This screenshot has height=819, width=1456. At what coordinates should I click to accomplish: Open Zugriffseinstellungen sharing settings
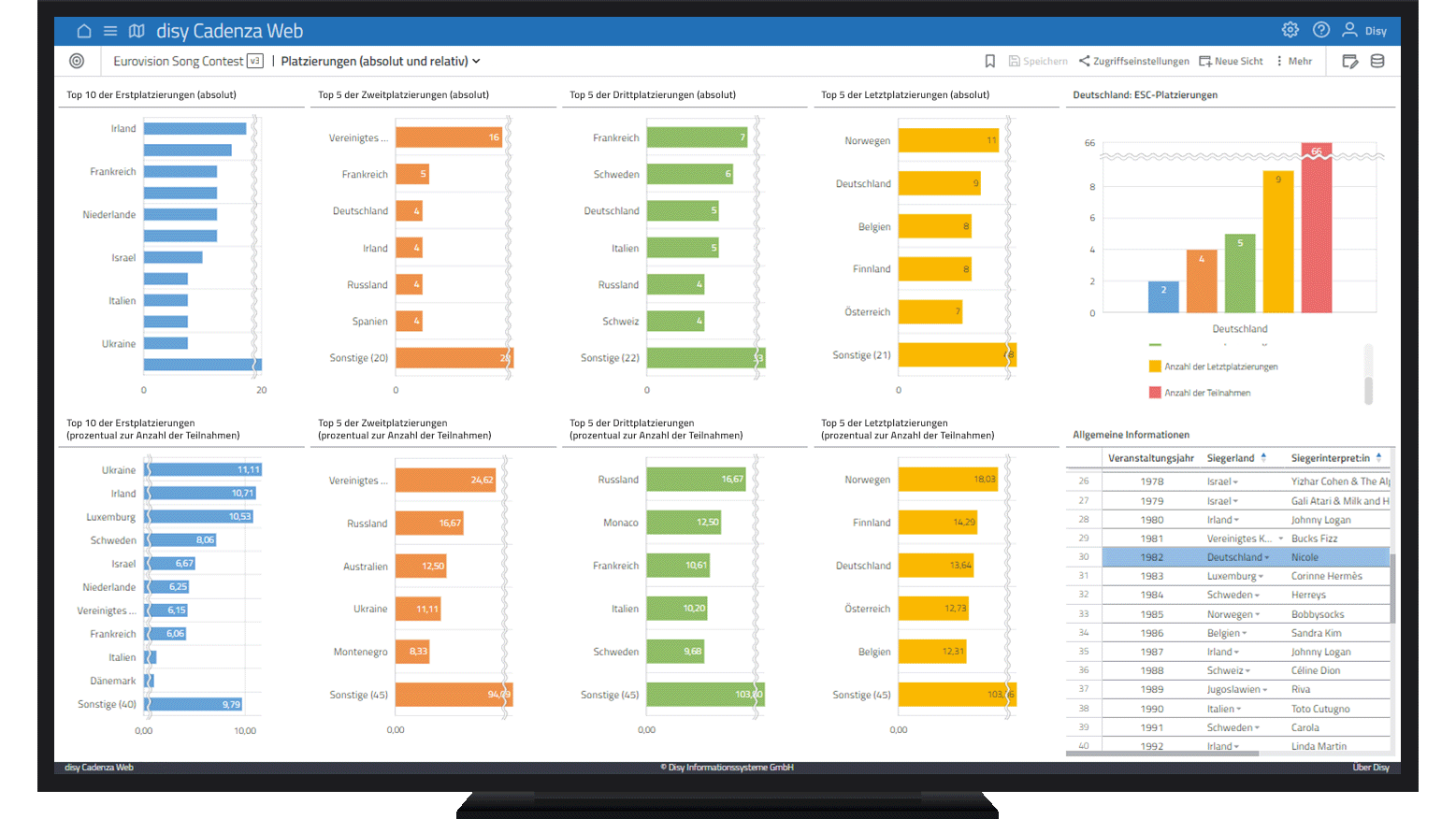[1134, 61]
